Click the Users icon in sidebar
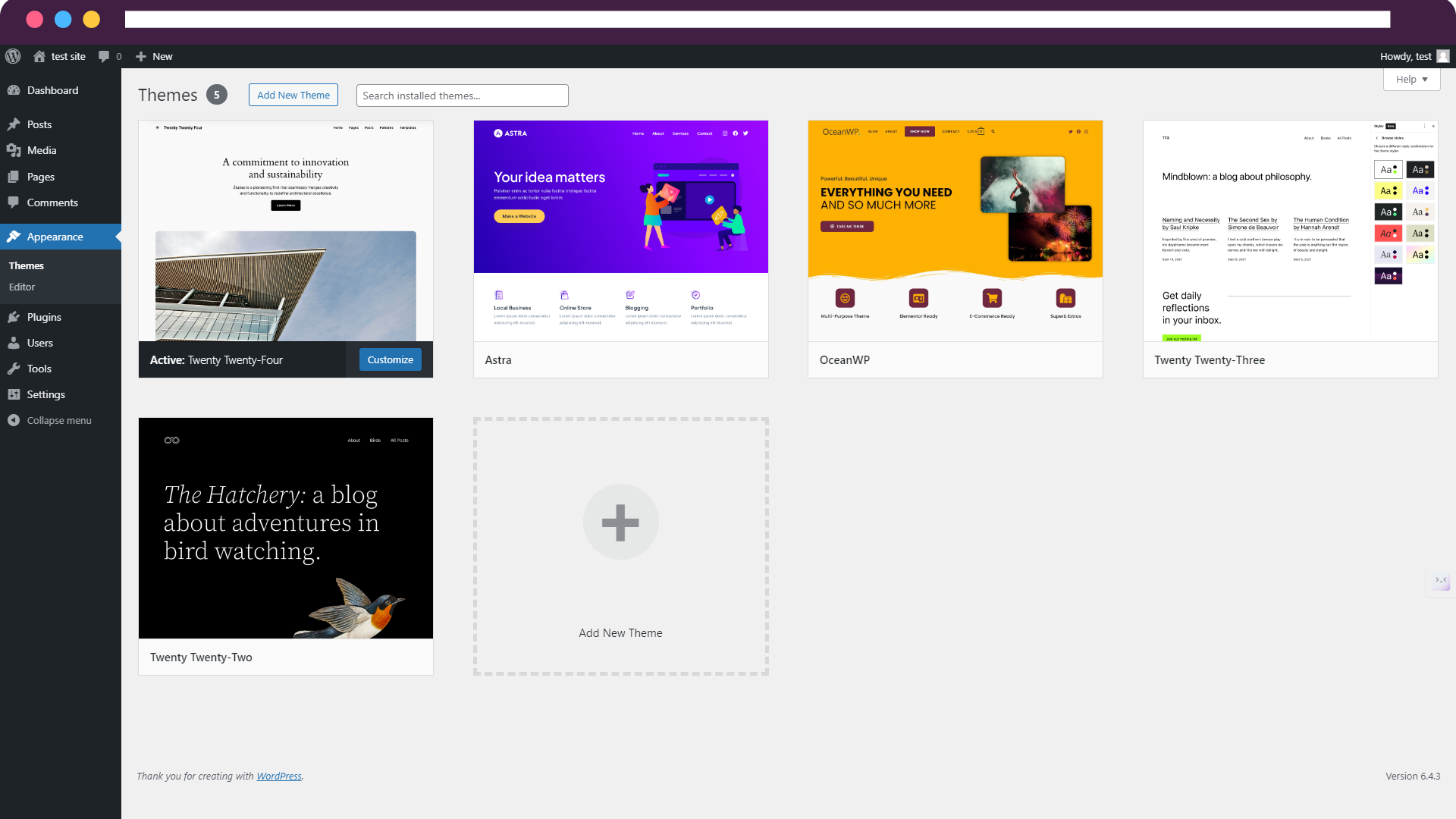 14,343
